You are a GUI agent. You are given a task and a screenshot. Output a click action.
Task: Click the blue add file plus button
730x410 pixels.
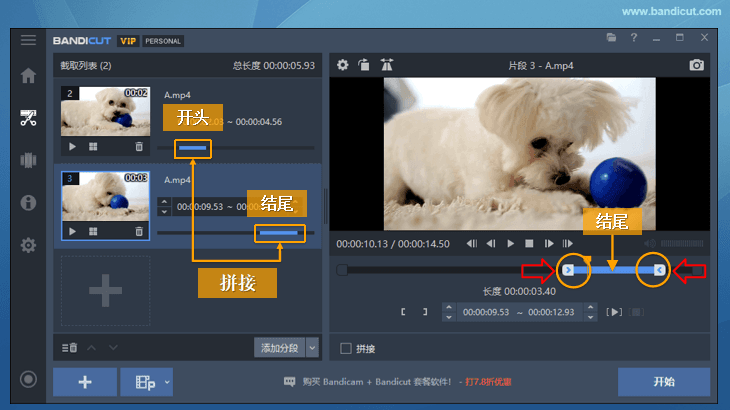coord(84,382)
